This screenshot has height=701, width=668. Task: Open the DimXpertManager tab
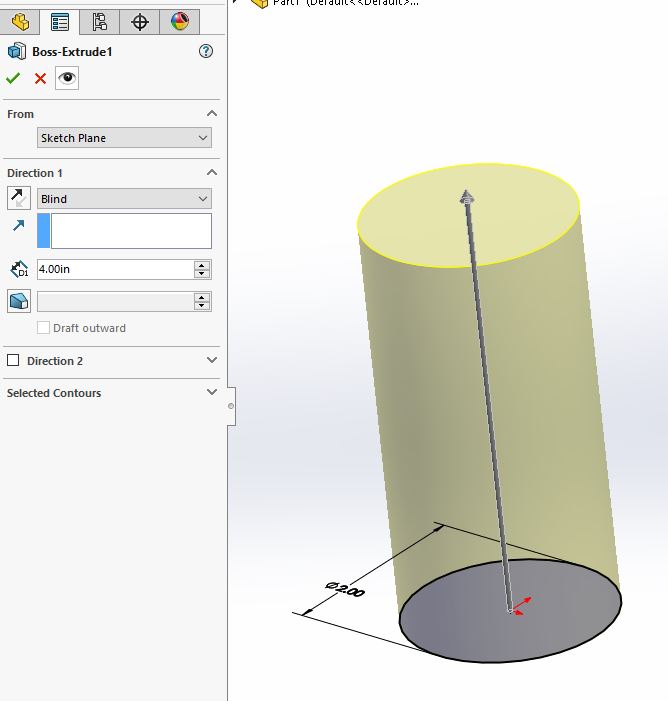coord(140,21)
